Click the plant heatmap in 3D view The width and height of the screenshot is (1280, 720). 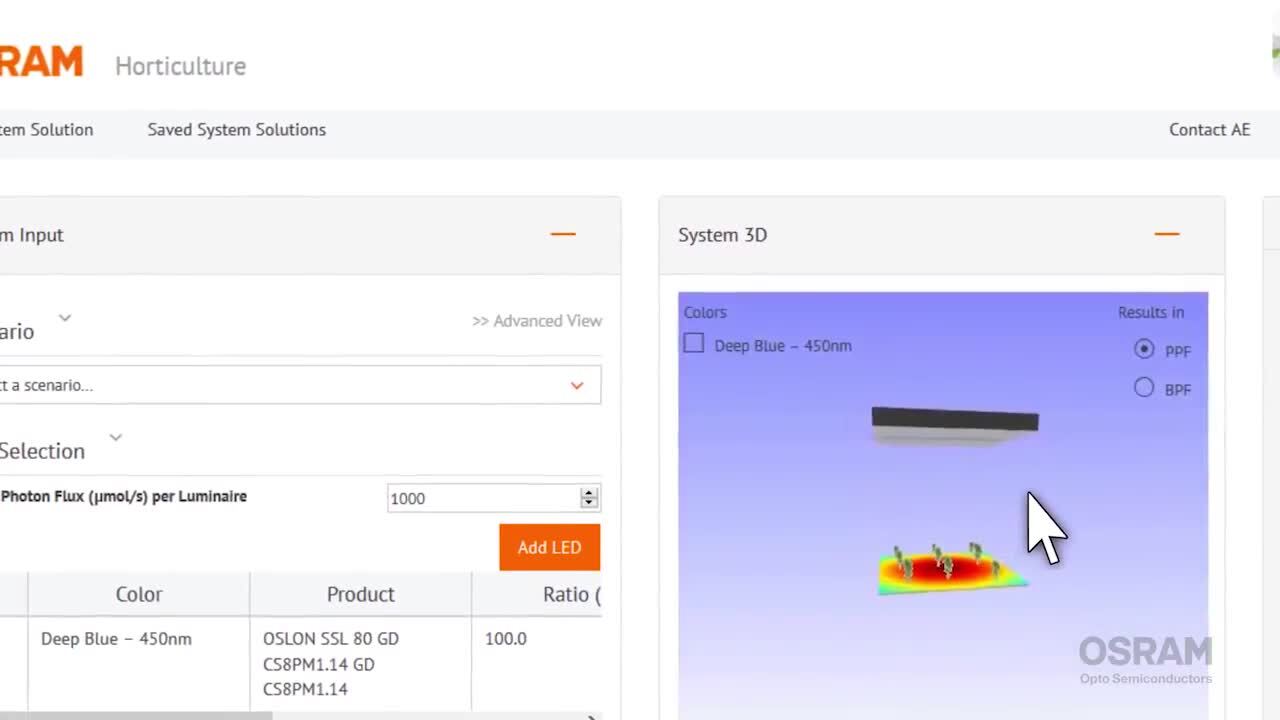click(x=952, y=570)
